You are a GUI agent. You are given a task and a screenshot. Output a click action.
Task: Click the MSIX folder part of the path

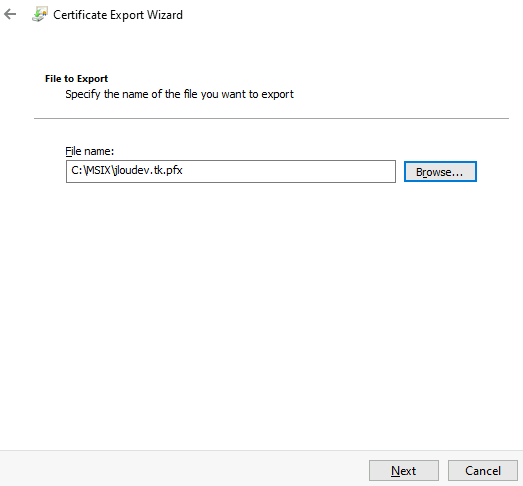point(98,170)
